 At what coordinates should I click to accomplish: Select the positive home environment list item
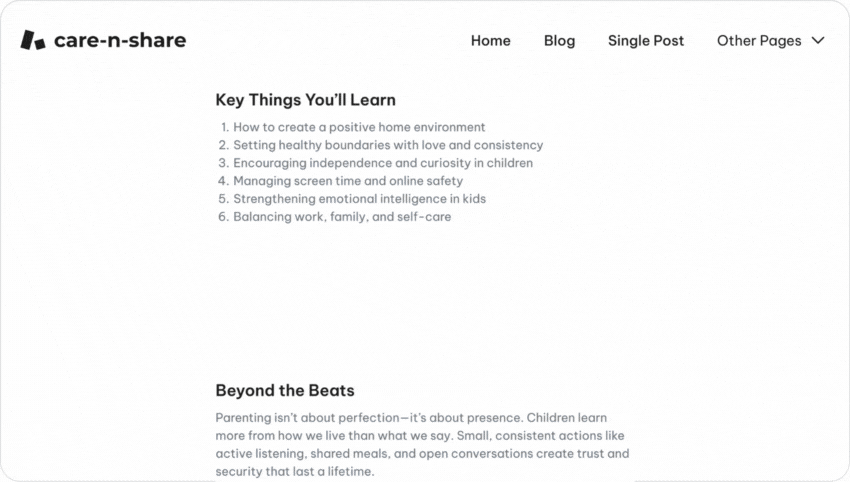[x=359, y=127]
